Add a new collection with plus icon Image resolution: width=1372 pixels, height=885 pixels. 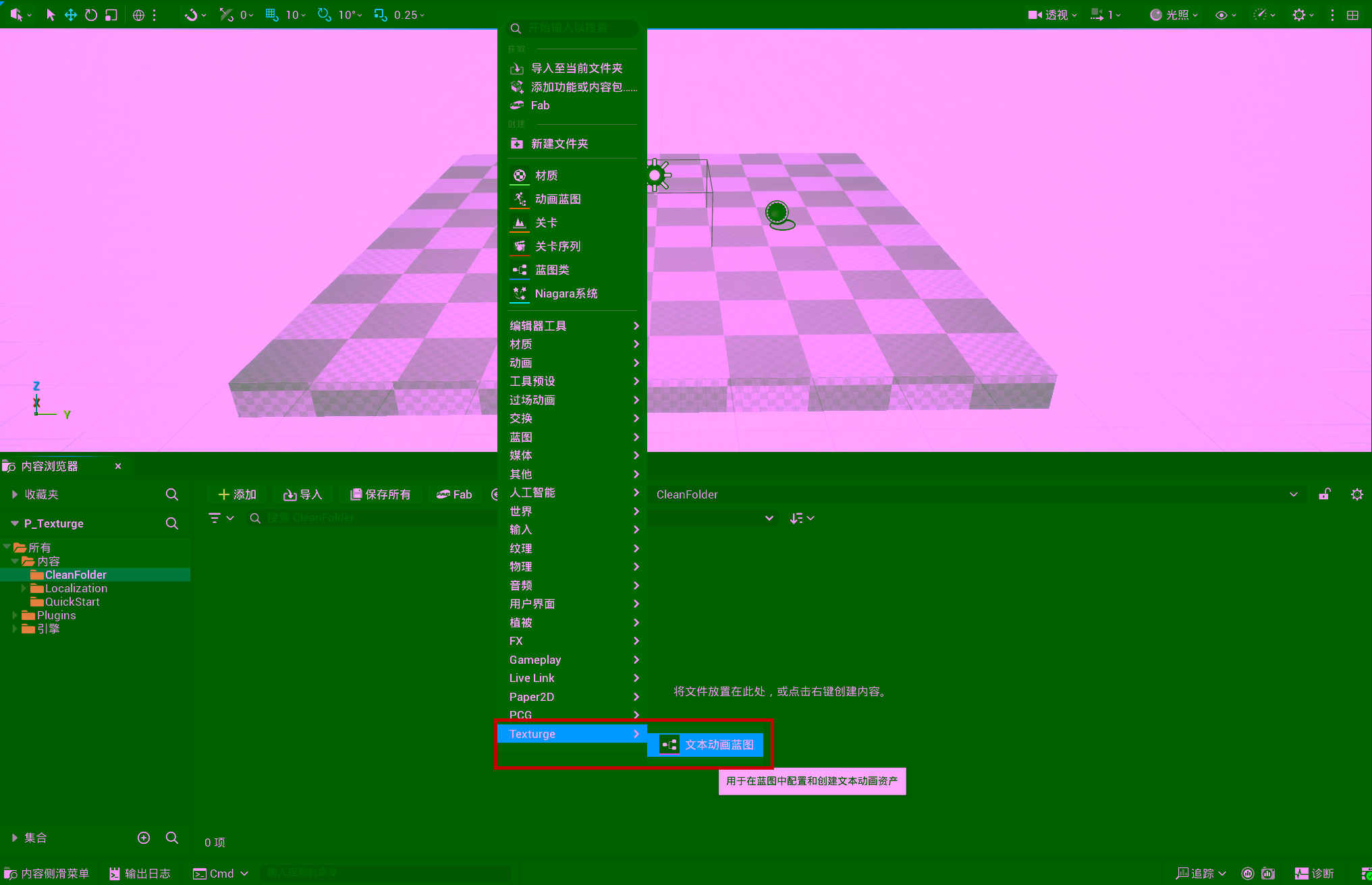(144, 838)
